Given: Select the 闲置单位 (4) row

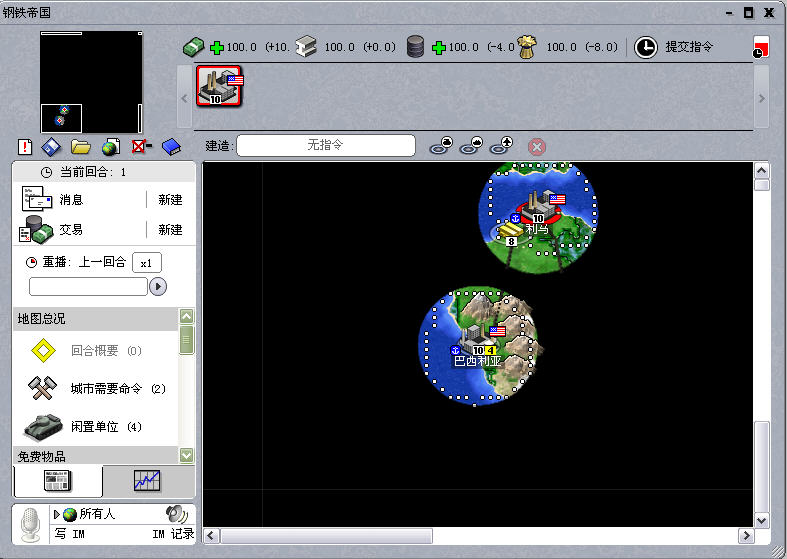Looking at the screenshot, I should coord(95,427).
